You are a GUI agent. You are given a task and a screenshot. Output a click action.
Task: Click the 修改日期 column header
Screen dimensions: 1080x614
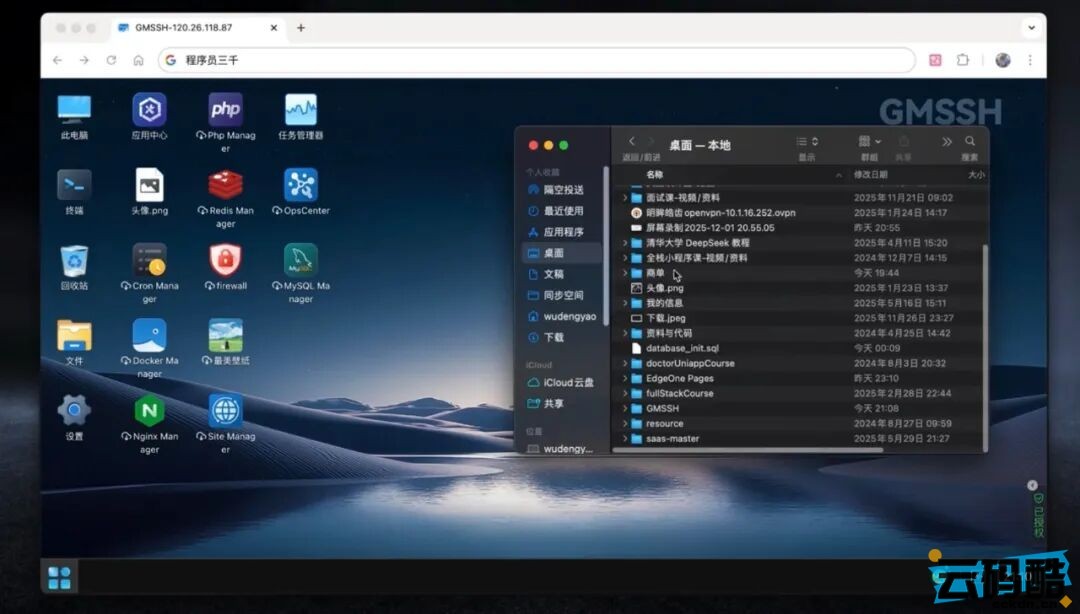(x=870, y=175)
